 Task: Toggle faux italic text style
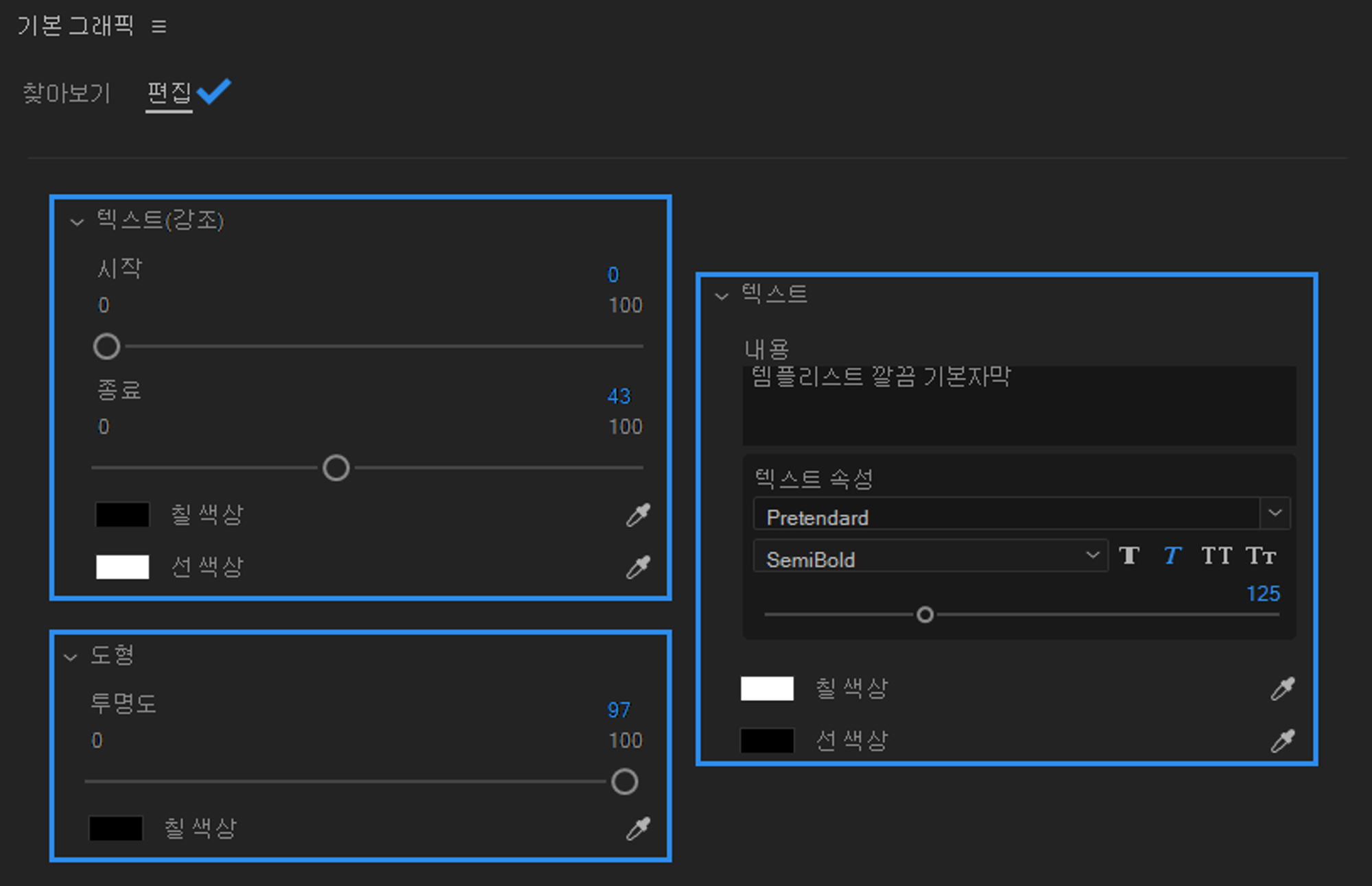[1172, 555]
